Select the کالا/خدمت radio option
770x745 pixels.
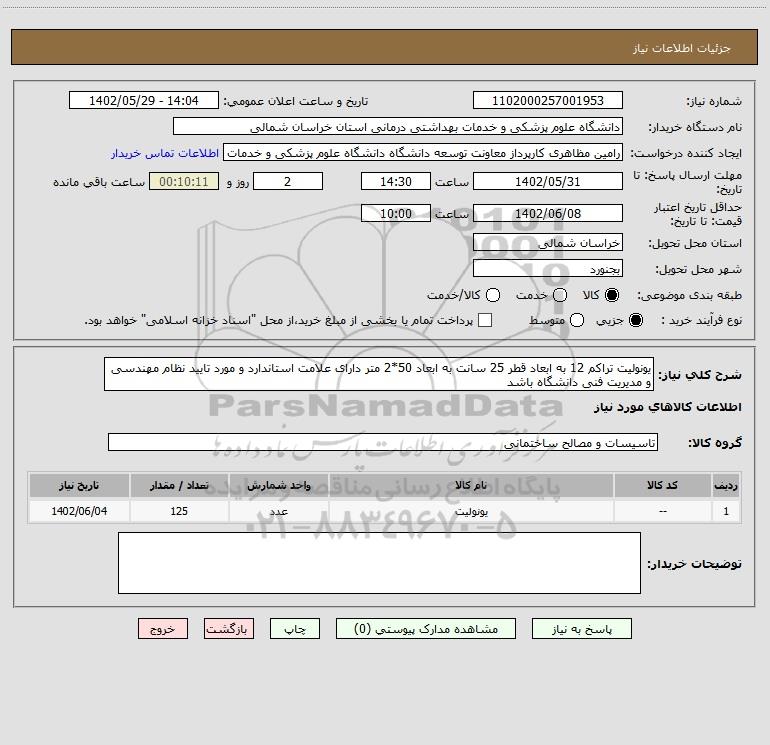click(493, 295)
